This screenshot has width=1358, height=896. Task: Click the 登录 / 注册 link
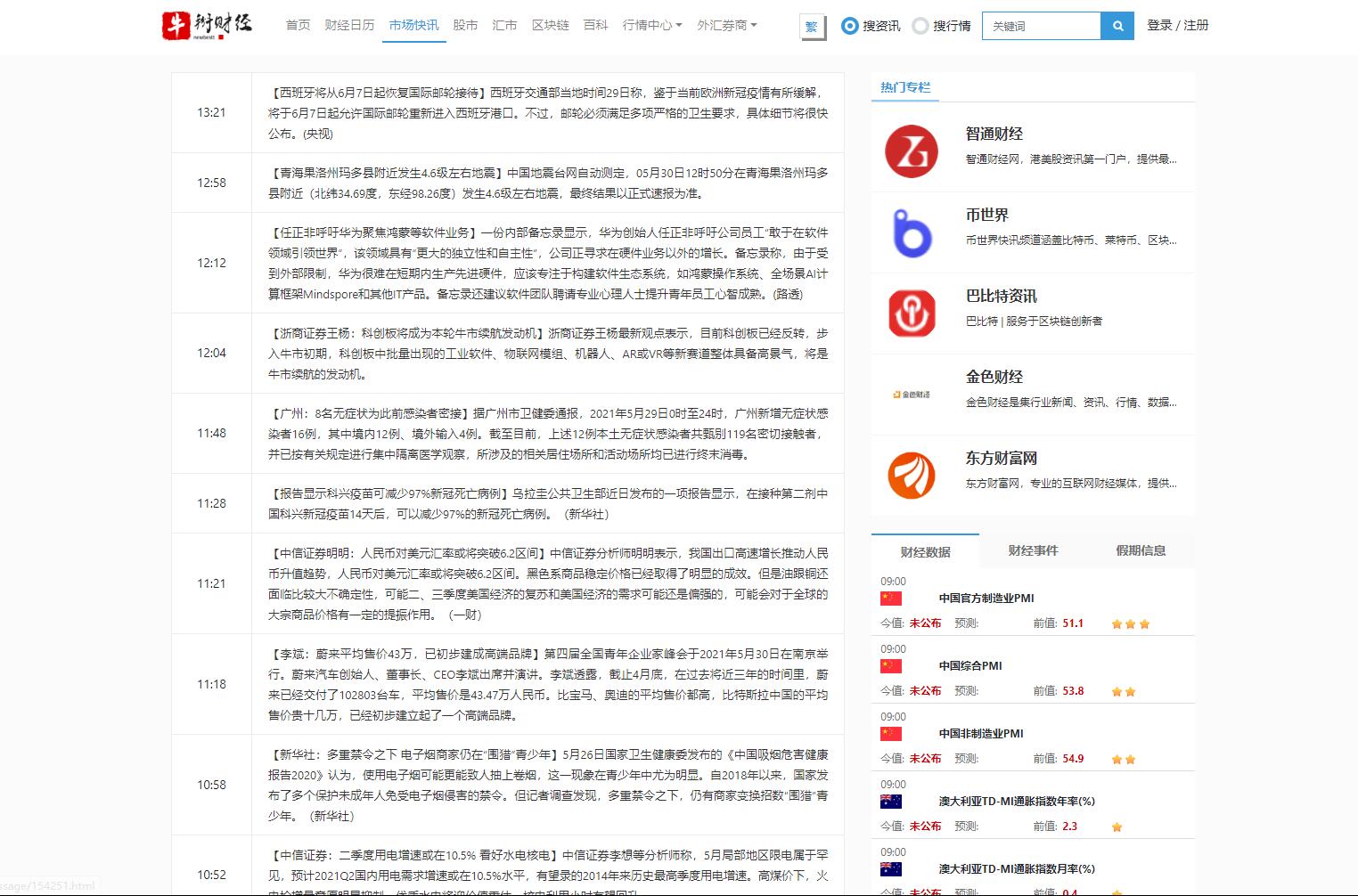(1177, 25)
